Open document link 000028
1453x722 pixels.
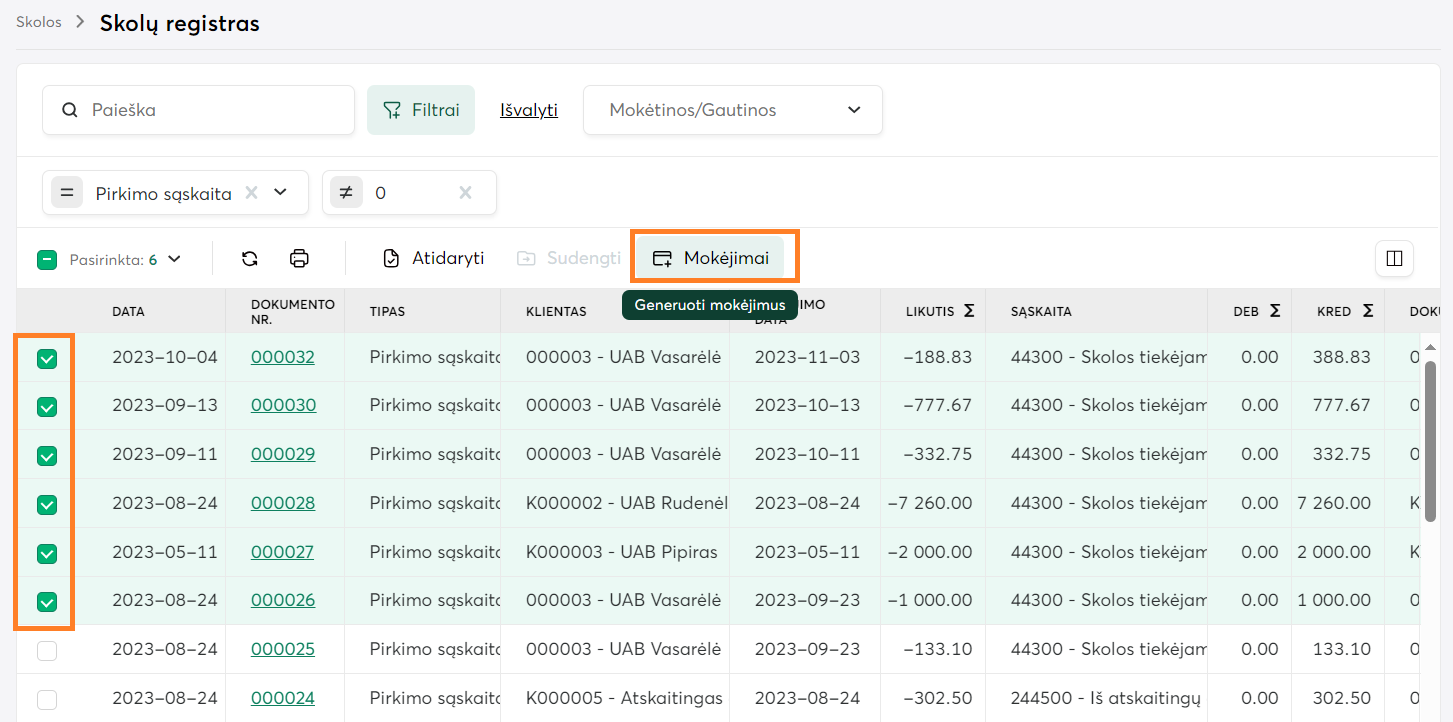point(283,503)
